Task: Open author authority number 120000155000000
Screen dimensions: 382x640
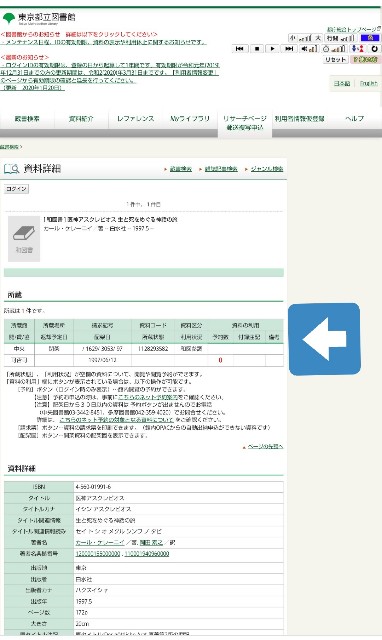Action: (98, 554)
